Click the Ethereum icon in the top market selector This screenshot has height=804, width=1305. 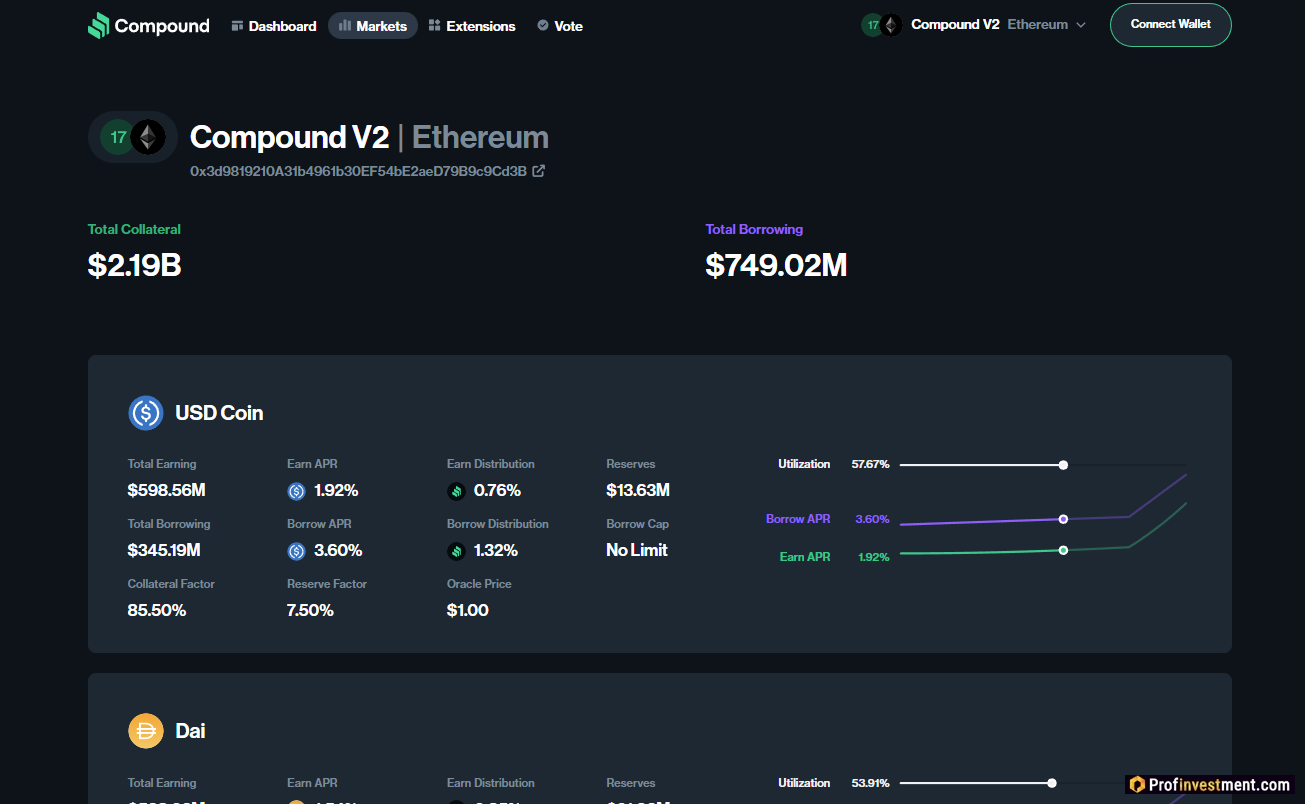[x=890, y=25]
